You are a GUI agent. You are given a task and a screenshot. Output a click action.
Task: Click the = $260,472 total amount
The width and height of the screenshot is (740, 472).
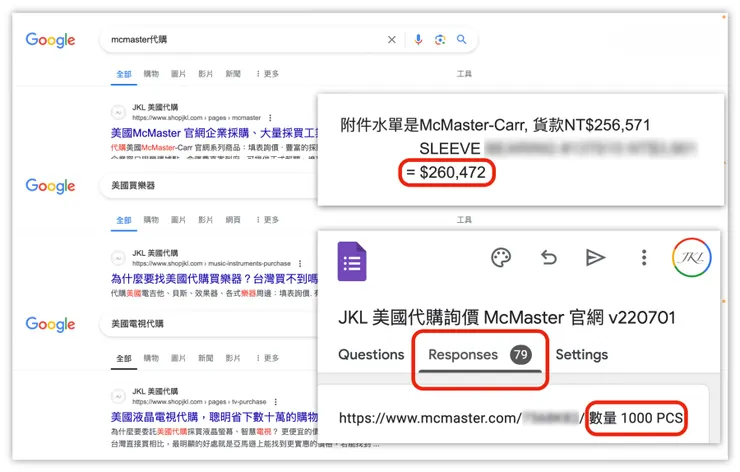coord(446,172)
